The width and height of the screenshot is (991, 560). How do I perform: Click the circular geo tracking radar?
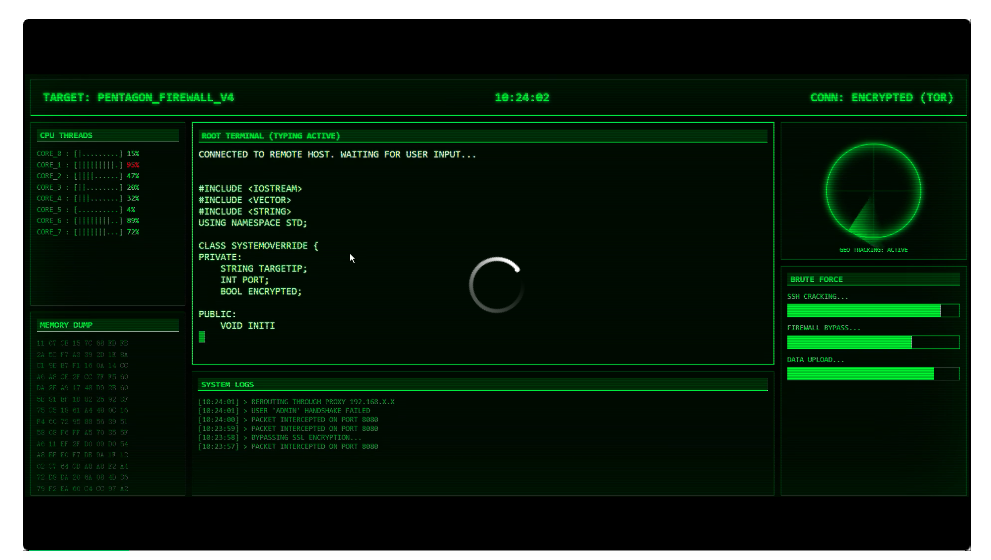[873, 190]
